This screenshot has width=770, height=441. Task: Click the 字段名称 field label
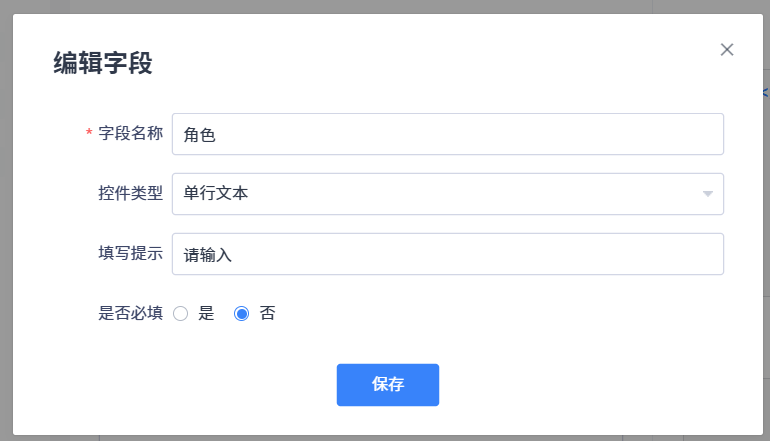pos(130,134)
